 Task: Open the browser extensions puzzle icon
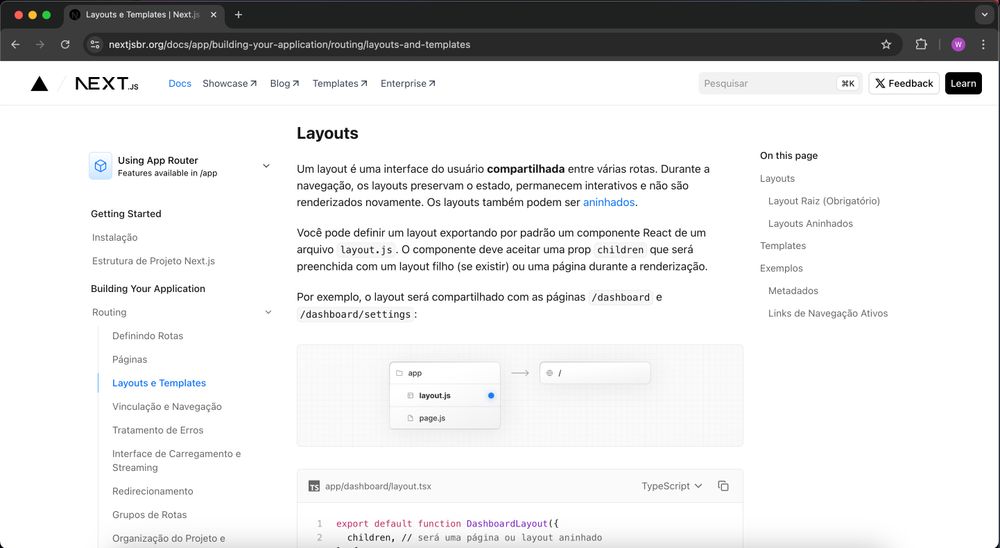click(921, 45)
